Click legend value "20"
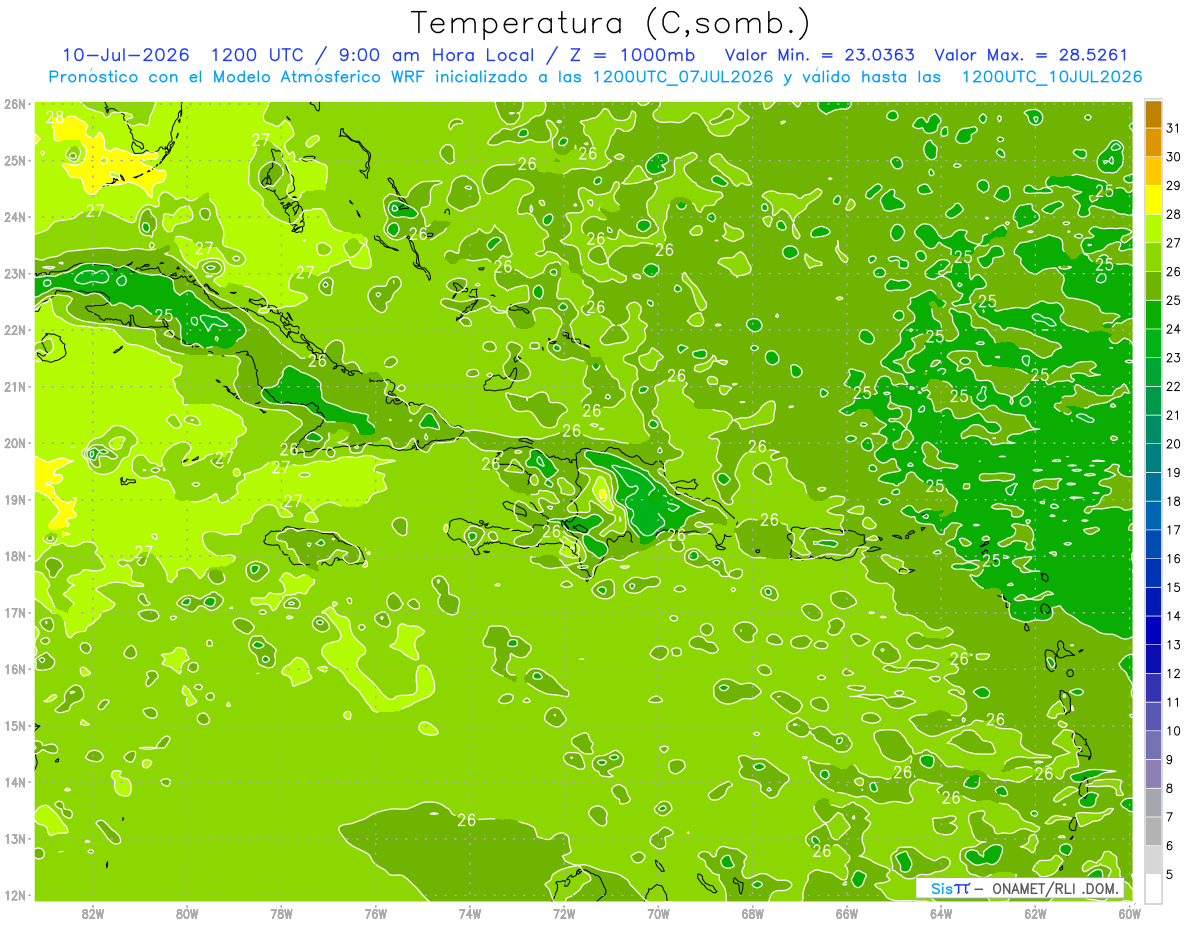This screenshot has width=1200, height=927. tap(1174, 444)
